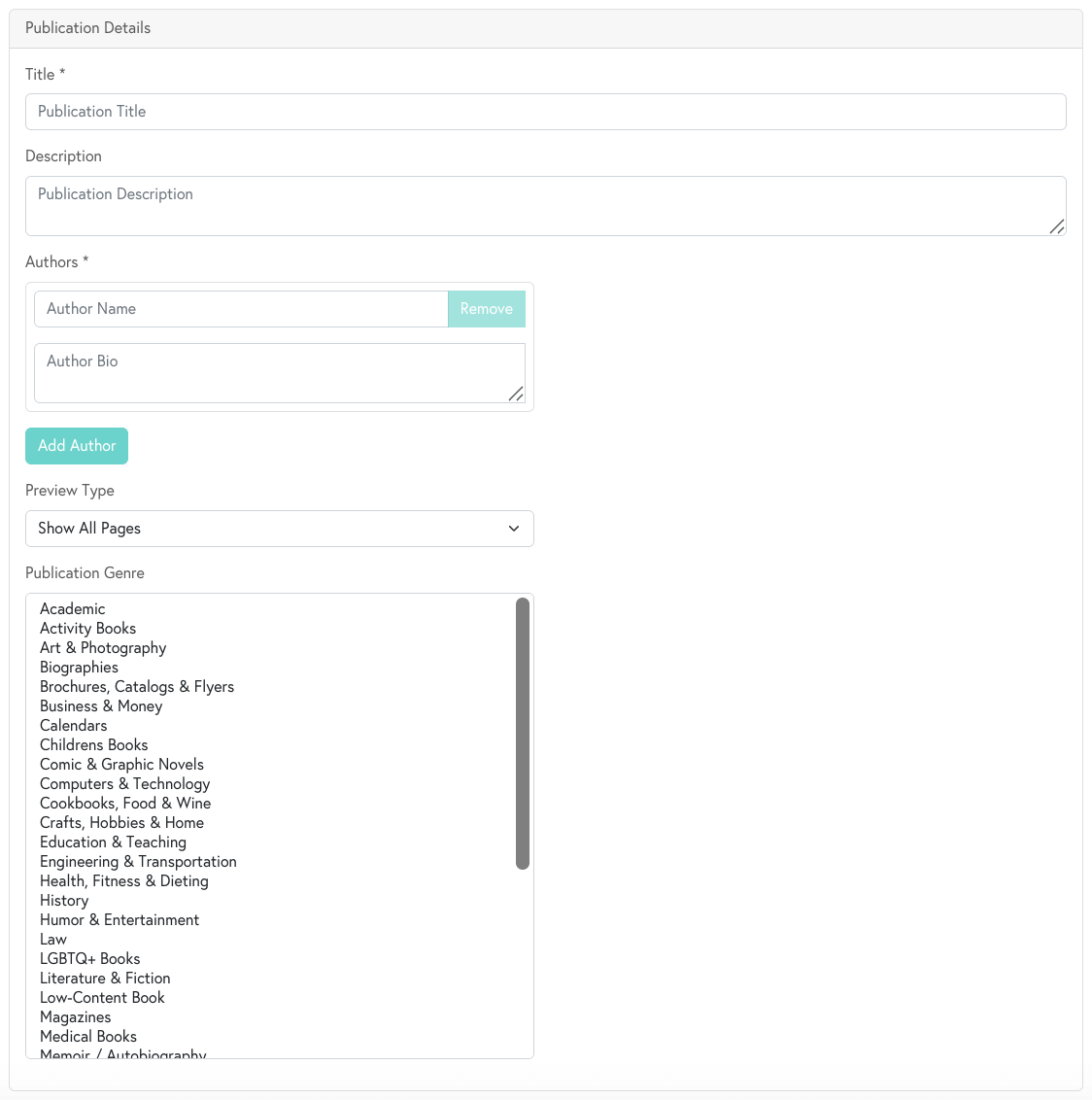Expand the Show All Pages selector
The height and width of the screenshot is (1100, 1092).
pyautogui.click(x=279, y=529)
